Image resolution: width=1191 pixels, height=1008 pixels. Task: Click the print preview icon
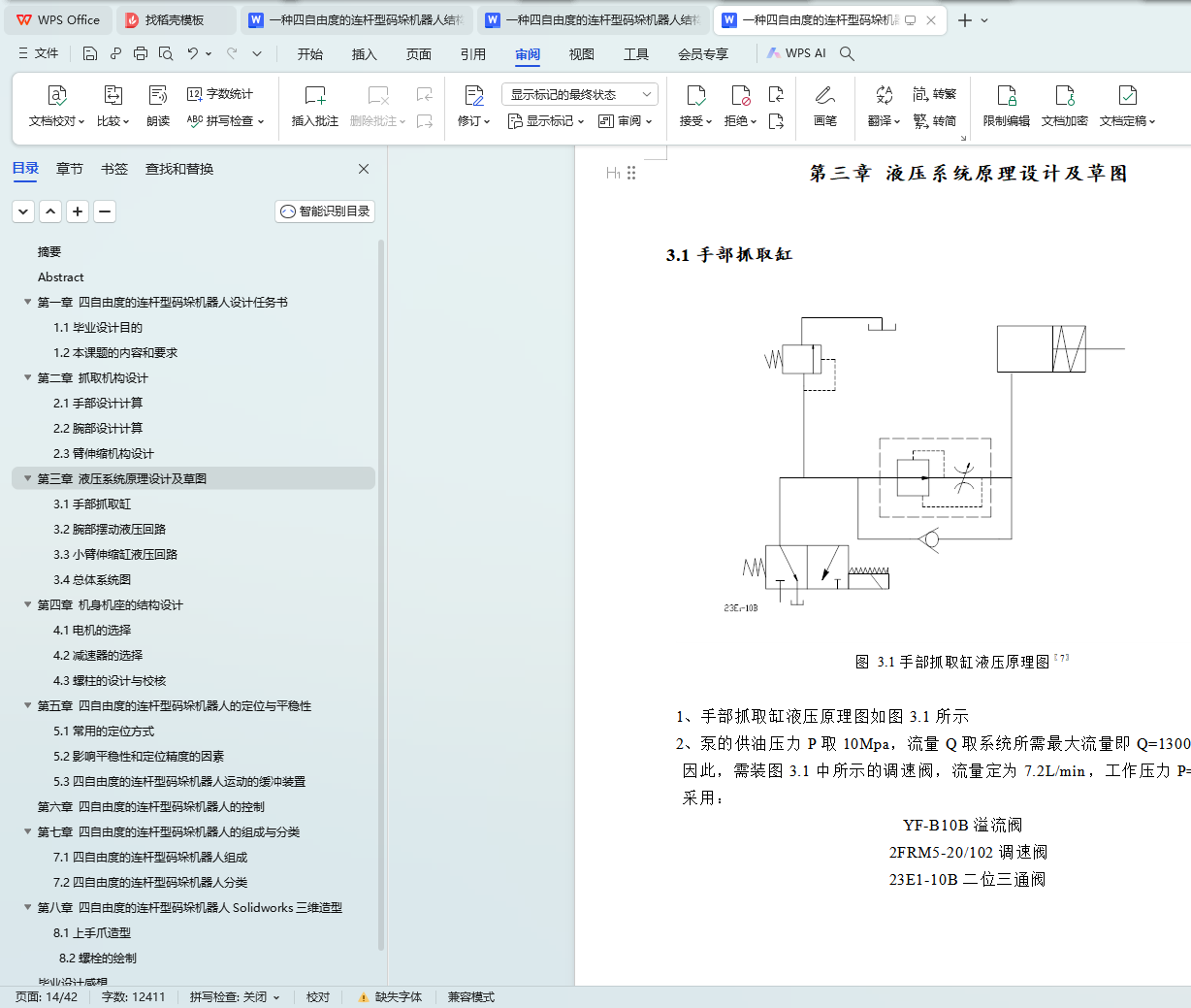coord(166,53)
